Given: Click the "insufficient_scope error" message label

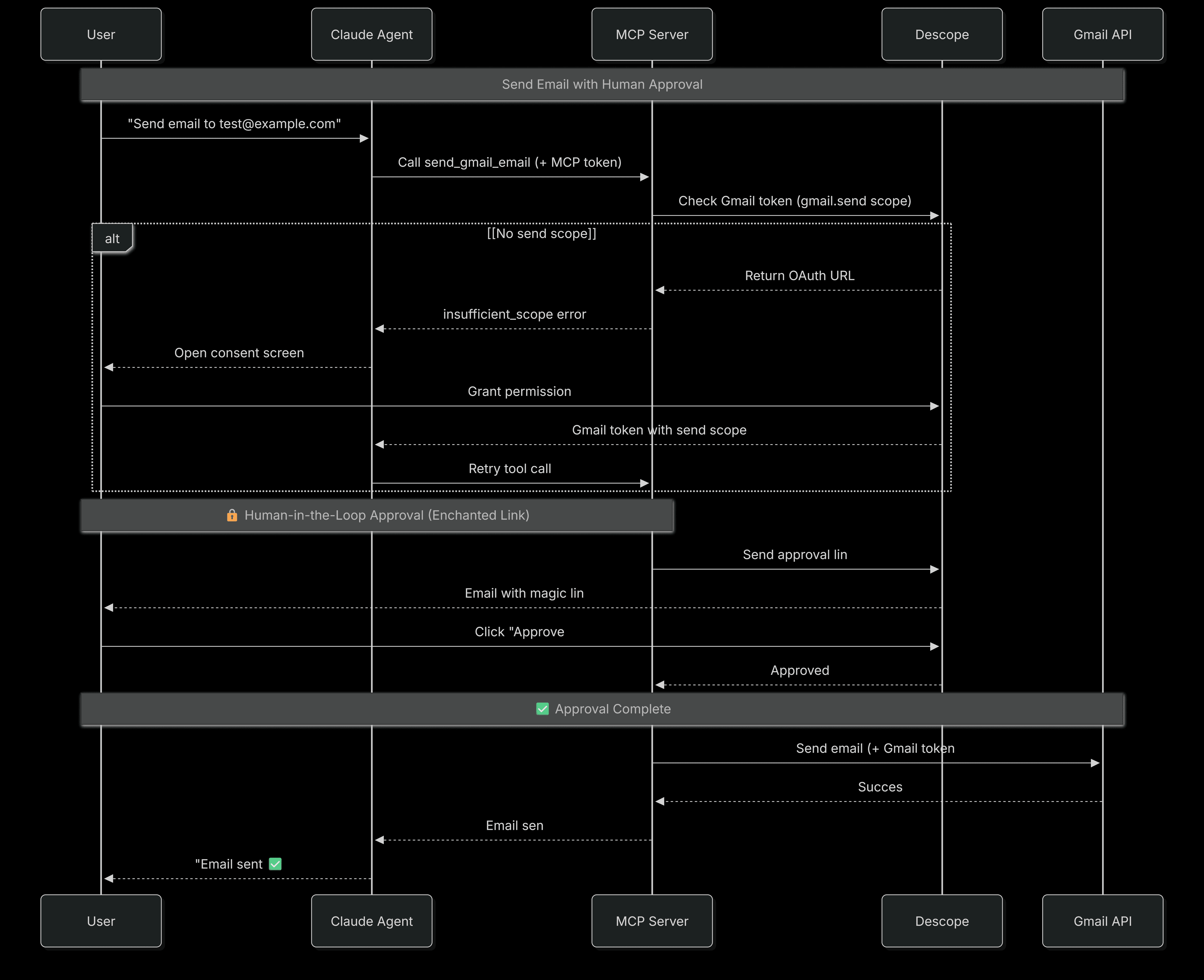Looking at the screenshot, I should tap(515, 314).
